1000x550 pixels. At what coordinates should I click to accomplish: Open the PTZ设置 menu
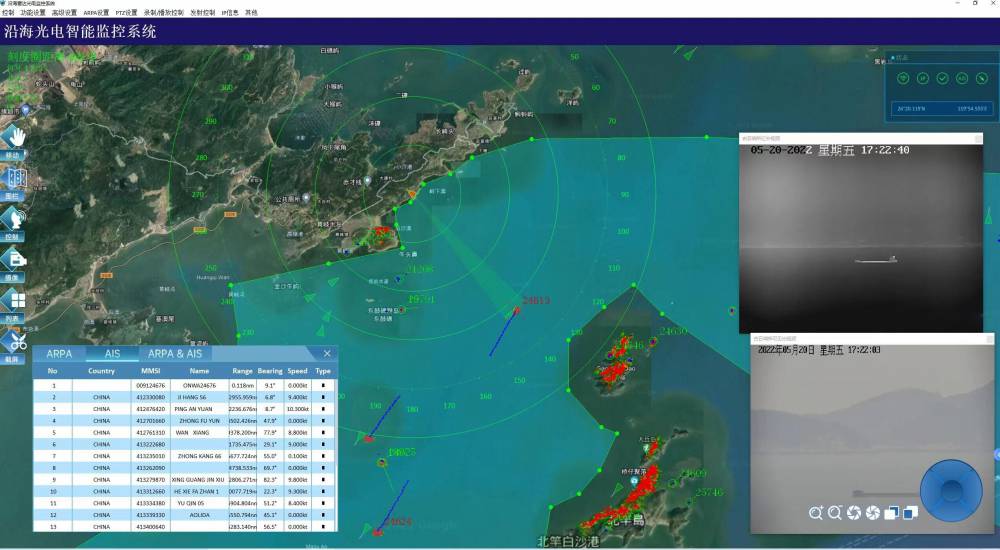click(126, 12)
